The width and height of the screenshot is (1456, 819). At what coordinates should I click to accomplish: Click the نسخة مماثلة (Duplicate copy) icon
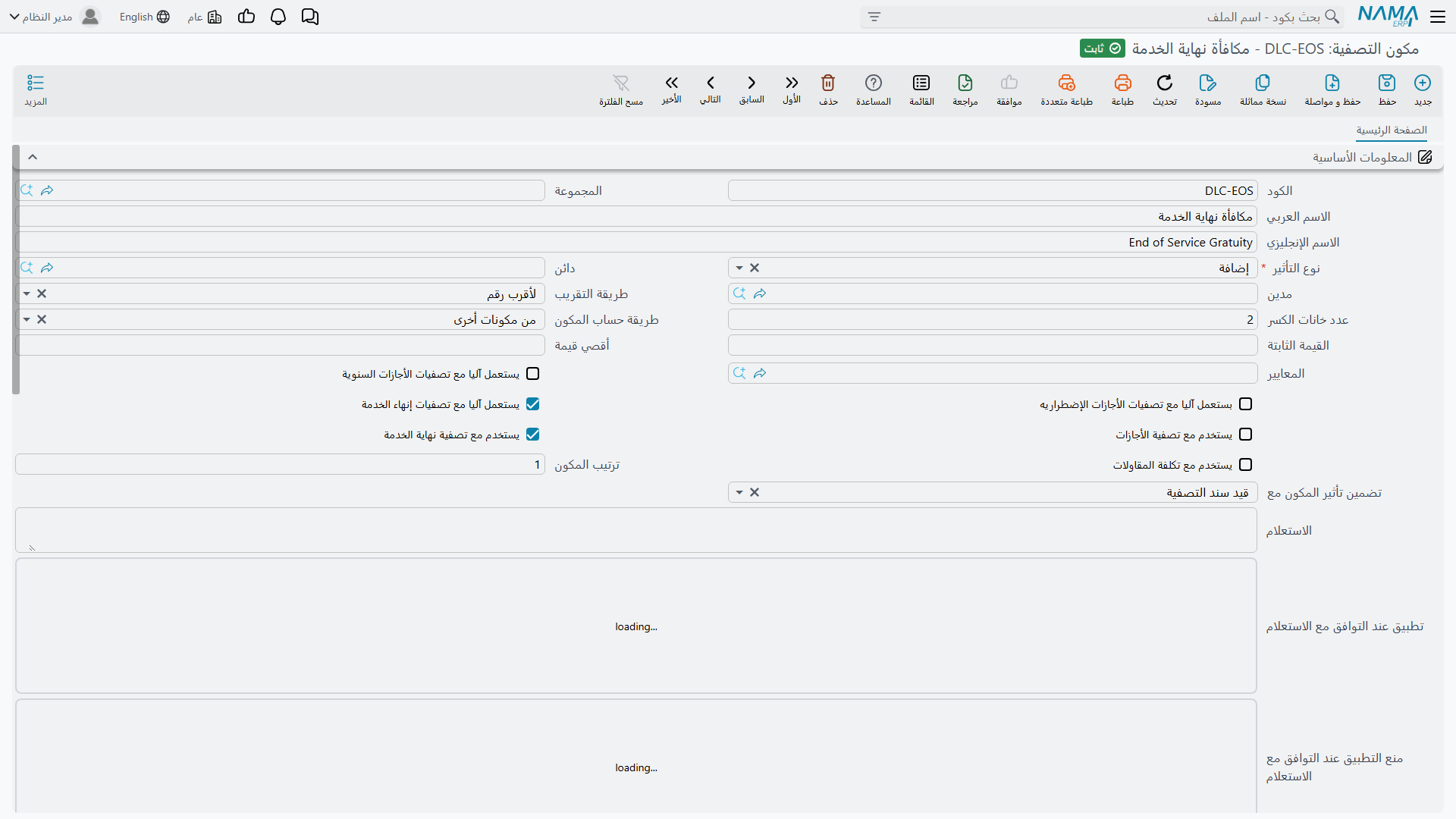point(1263,83)
